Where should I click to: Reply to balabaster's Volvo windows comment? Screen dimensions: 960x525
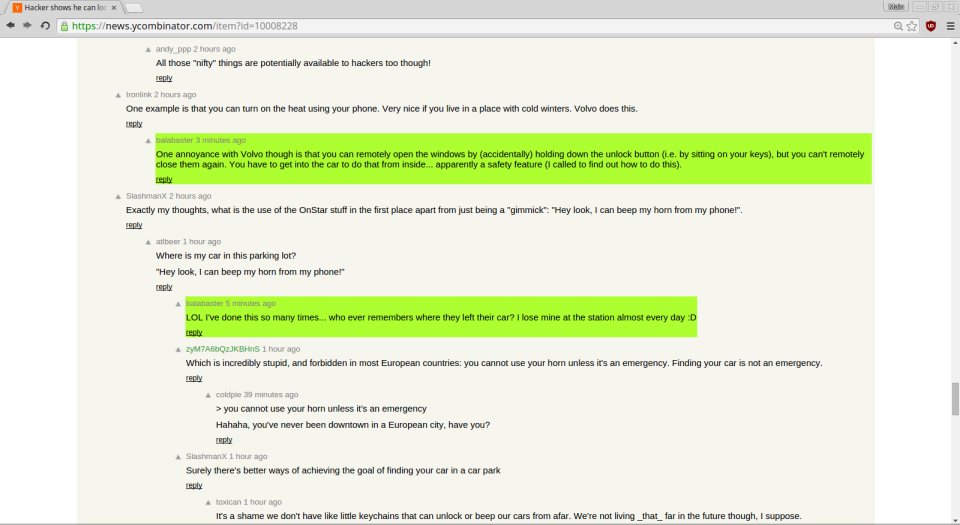tap(163, 179)
